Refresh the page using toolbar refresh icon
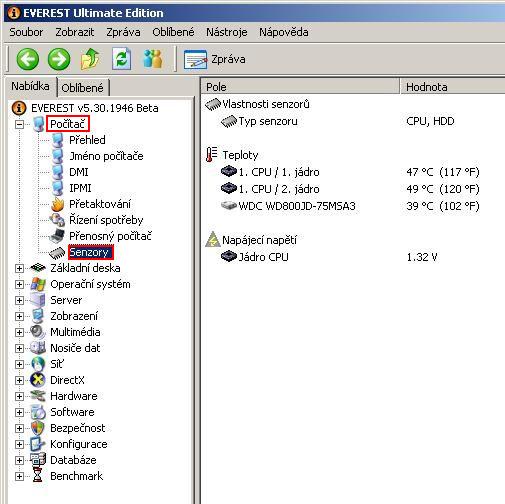Viewport: 505px width, 504px height. point(121,59)
